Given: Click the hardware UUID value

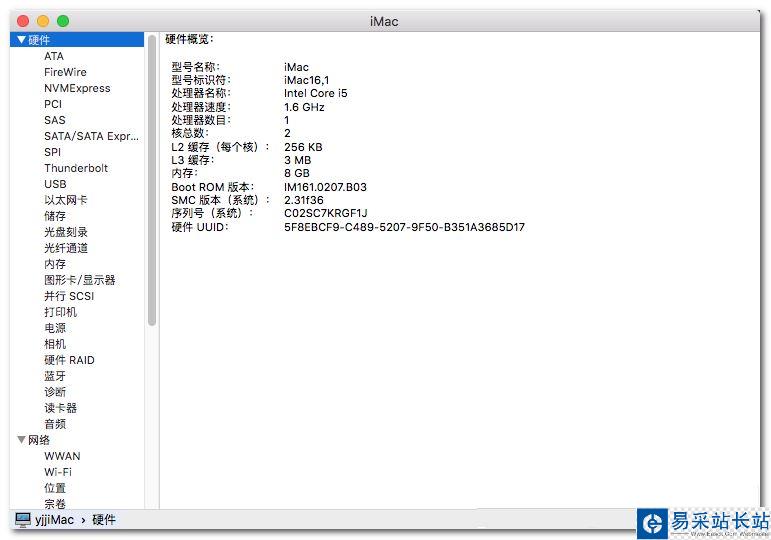Looking at the screenshot, I should (404, 227).
